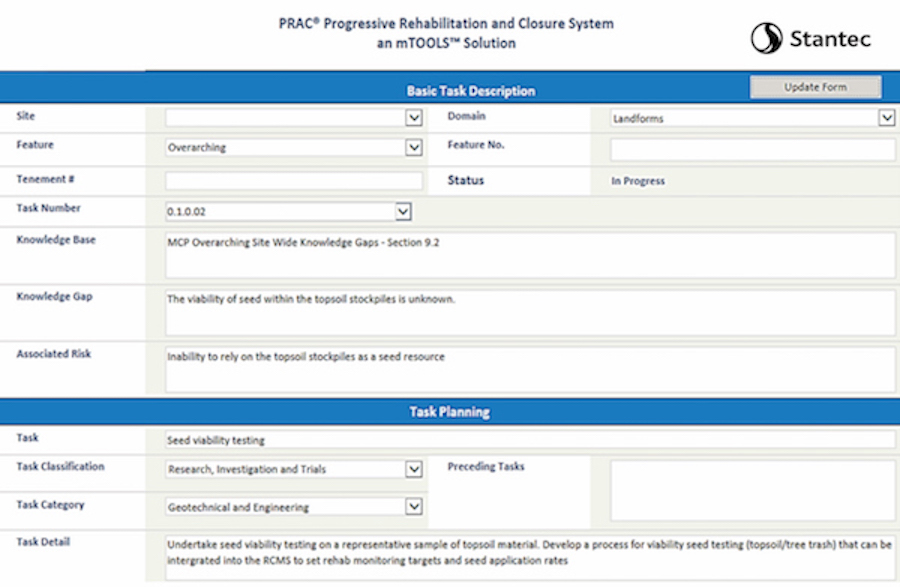Image resolution: width=900 pixels, height=587 pixels.
Task: Expand the Task Number dropdown arrow
Action: point(403,212)
